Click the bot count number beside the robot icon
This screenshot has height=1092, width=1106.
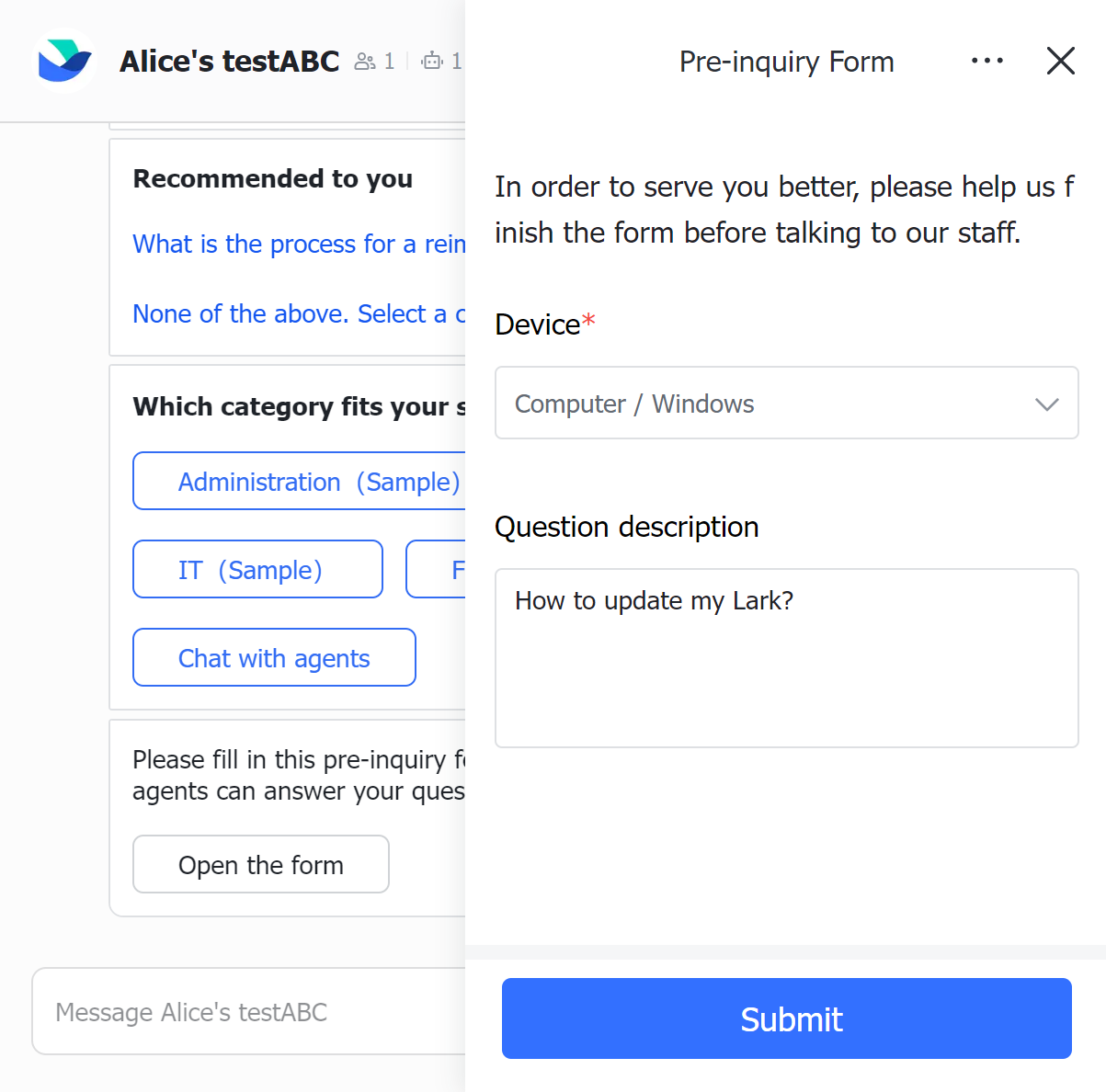pyautogui.click(x=457, y=61)
